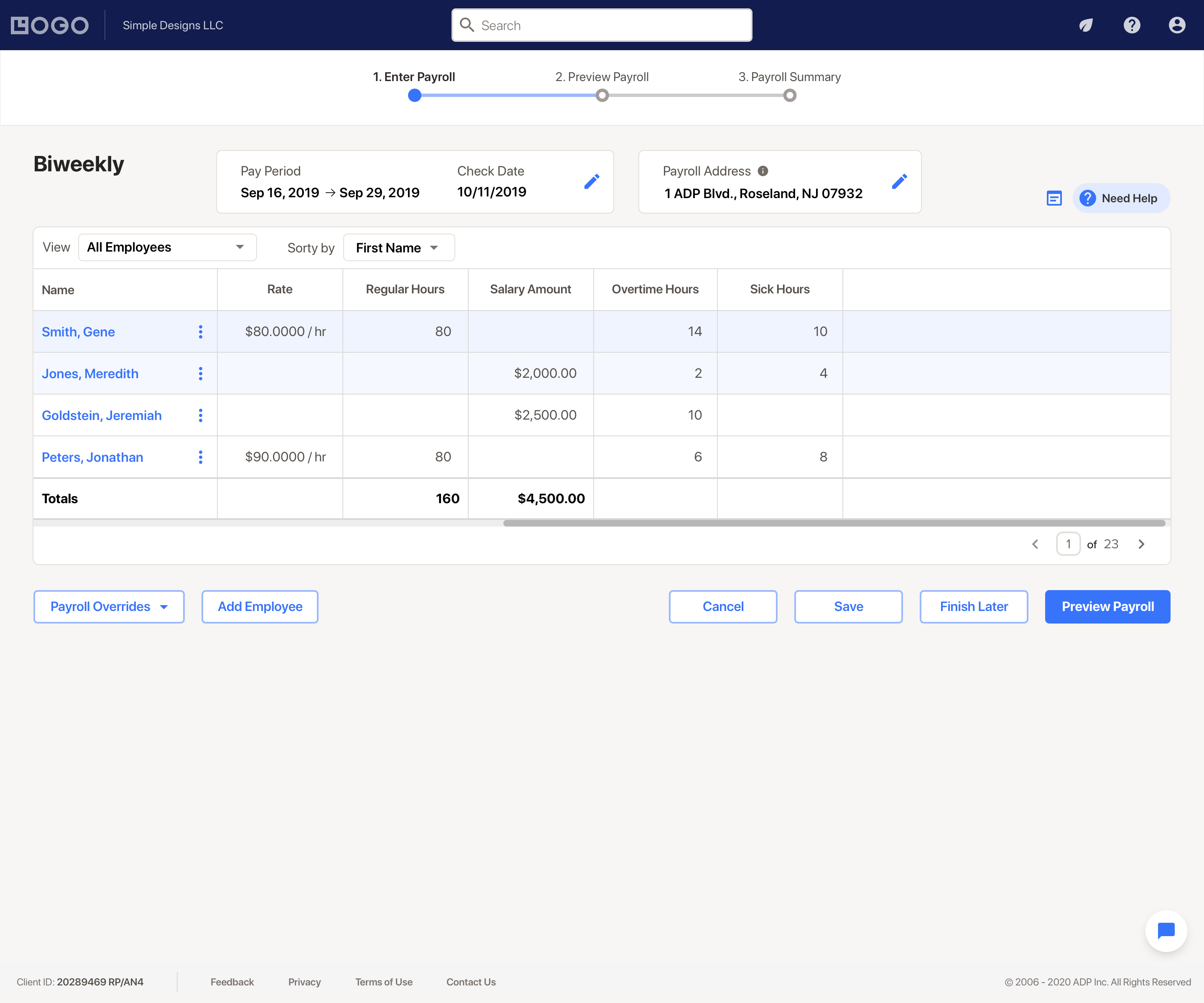The width and height of the screenshot is (1204, 1003).
Task: Edit payroll address with pencil icon
Action: tap(899, 182)
